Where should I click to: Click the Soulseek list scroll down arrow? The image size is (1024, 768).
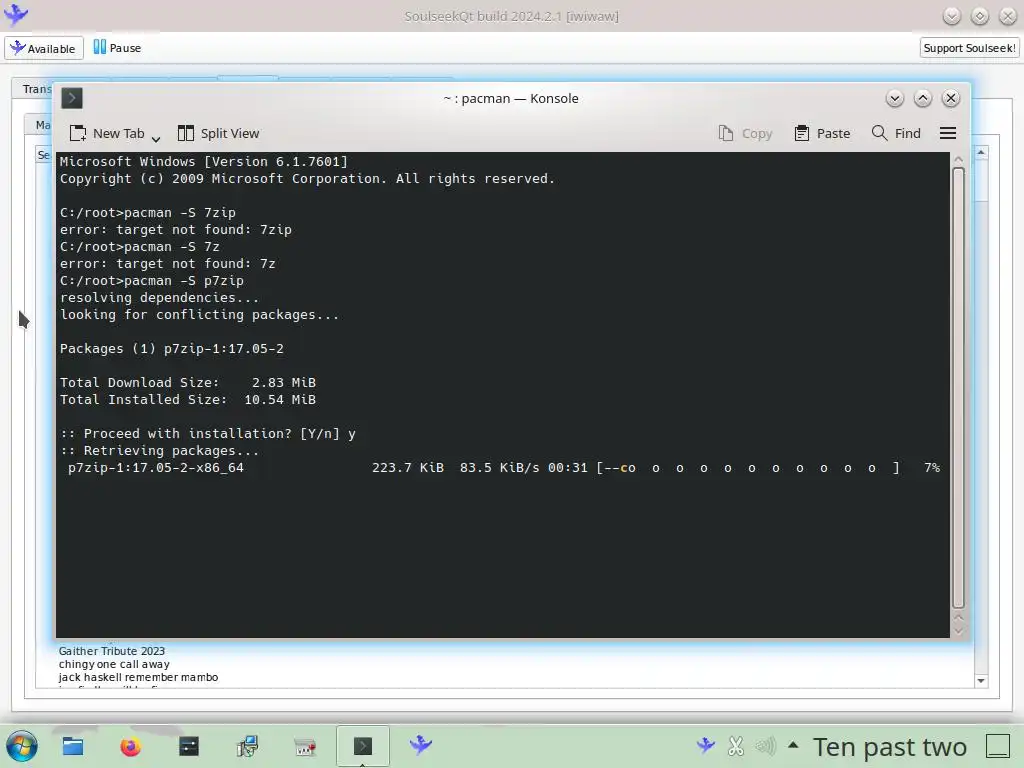(x=981, y=680)
